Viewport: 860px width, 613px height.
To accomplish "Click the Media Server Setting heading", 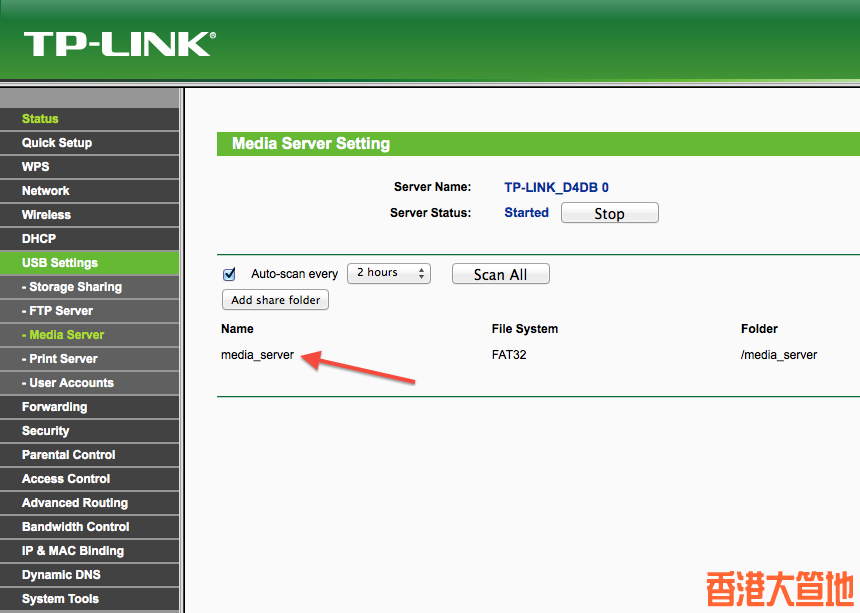I will 311,144.
